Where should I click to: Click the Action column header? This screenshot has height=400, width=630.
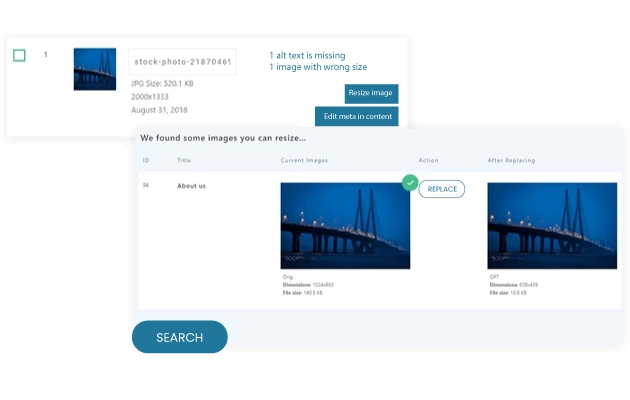428,160
